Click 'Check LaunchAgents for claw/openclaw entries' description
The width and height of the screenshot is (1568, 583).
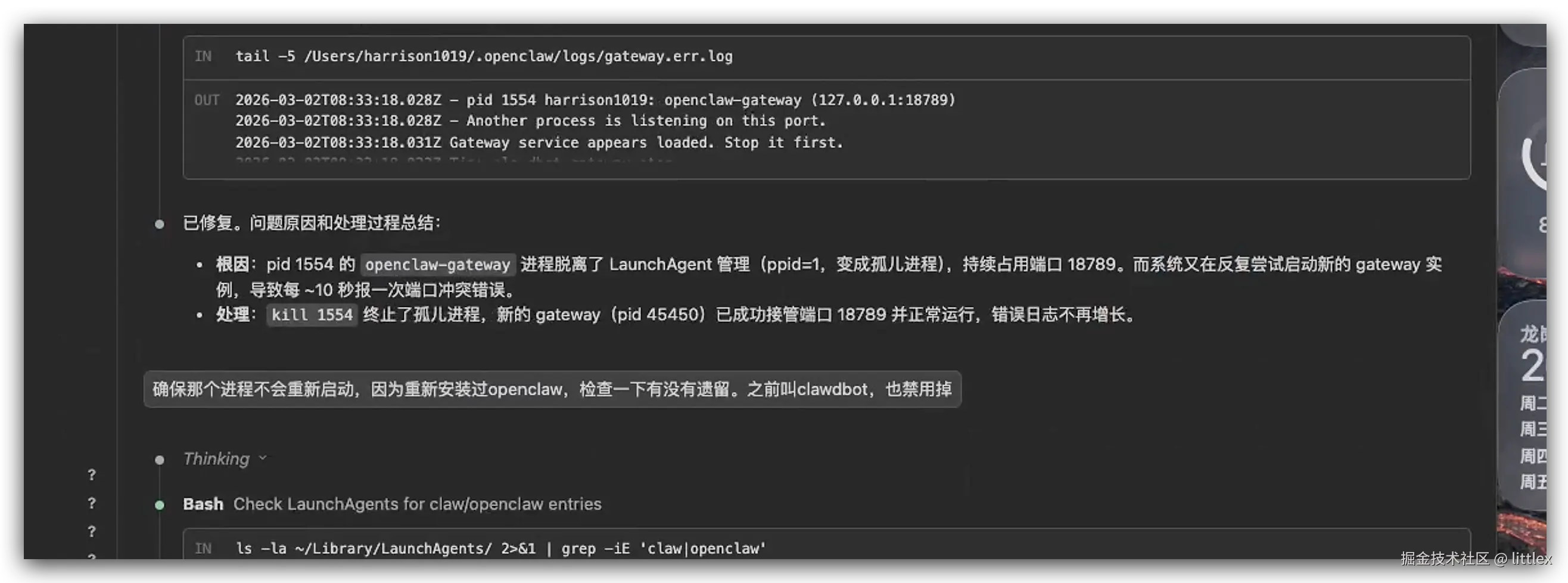pos(417,504)
